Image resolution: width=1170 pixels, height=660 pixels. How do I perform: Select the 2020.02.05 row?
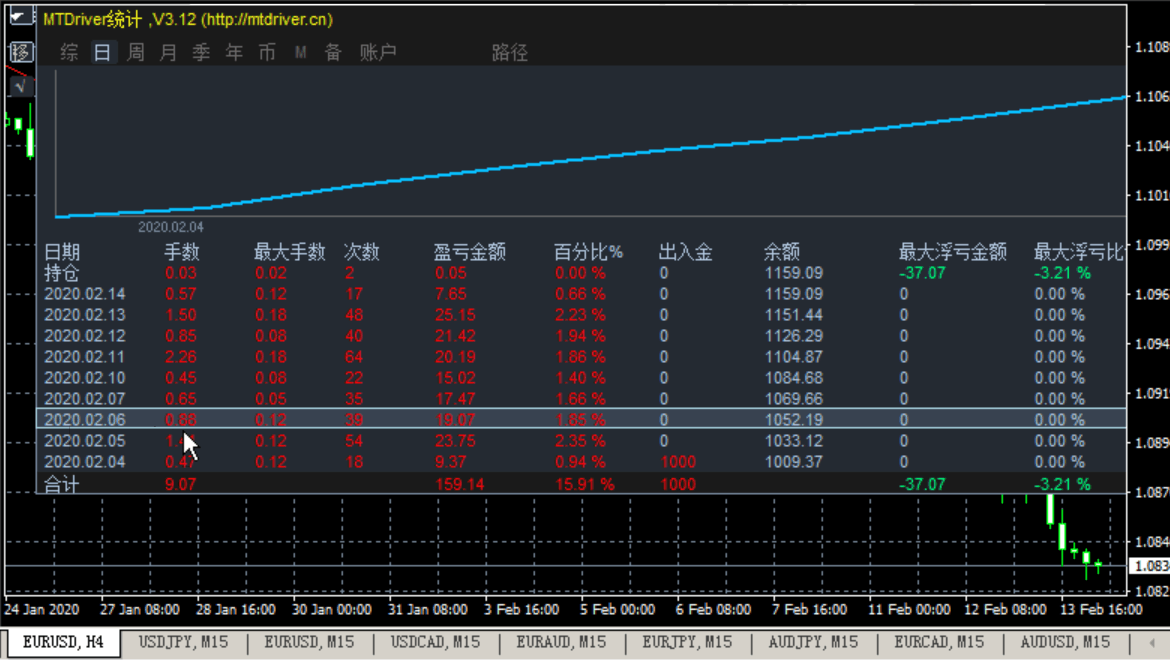[581, 441]
